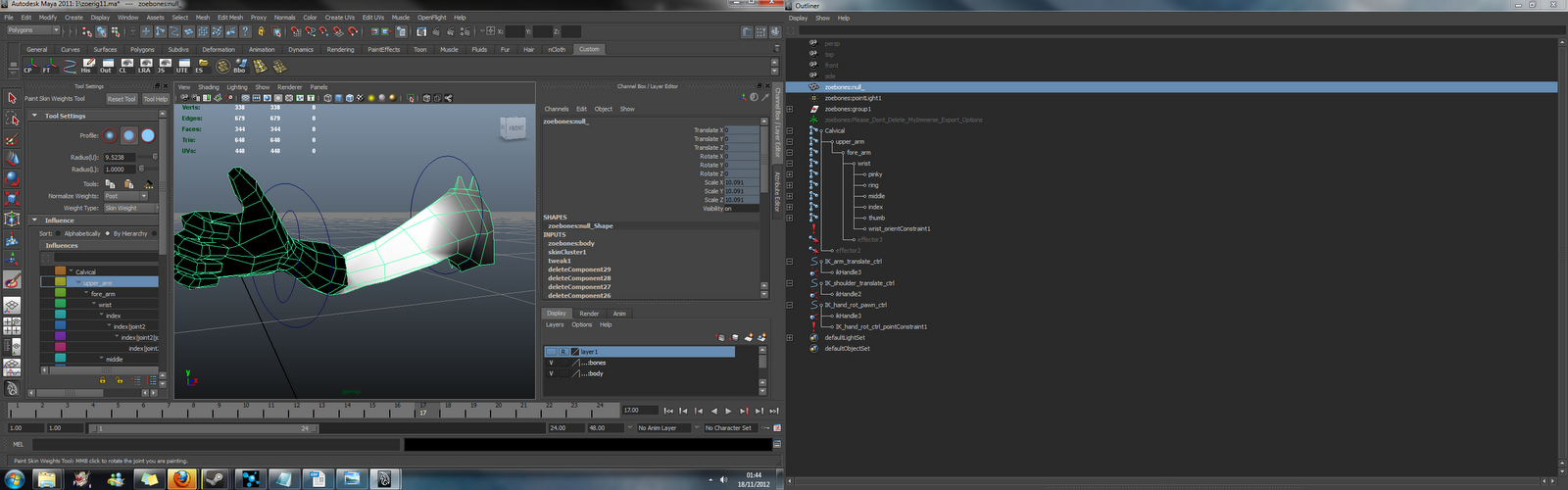Select the Lasso tool in toolbox
1568x490 pixels.
pos(12,119)
